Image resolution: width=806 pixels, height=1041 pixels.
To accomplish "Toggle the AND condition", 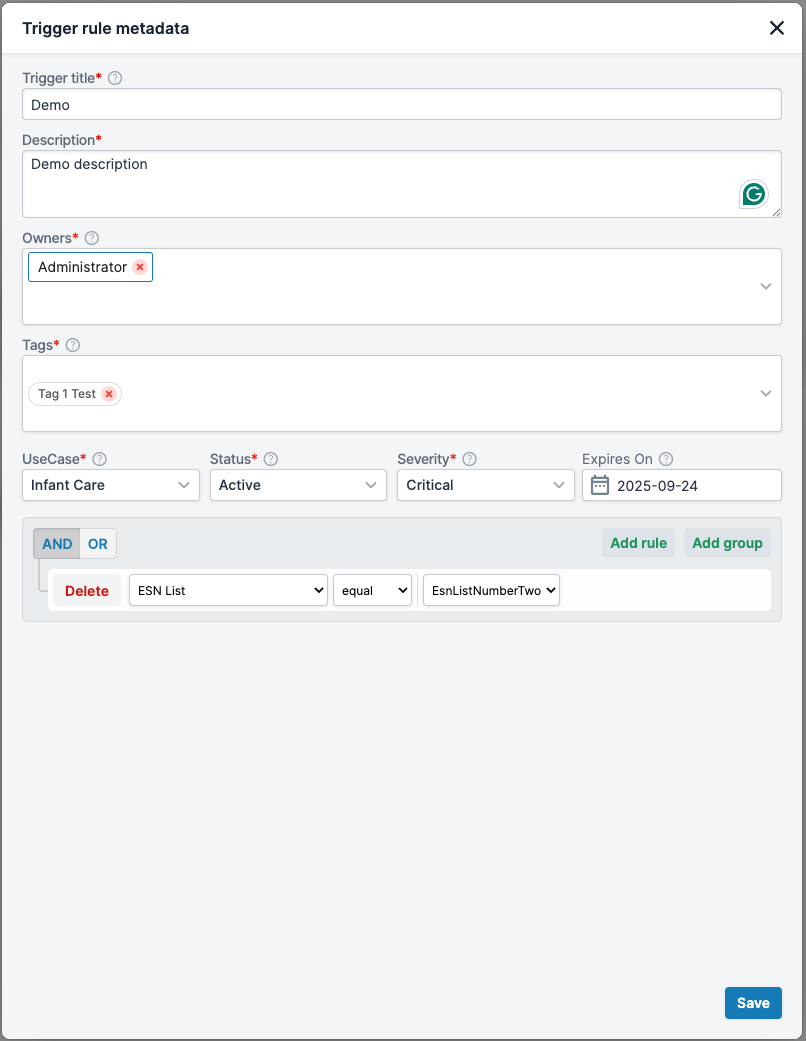I will (57, 544).
